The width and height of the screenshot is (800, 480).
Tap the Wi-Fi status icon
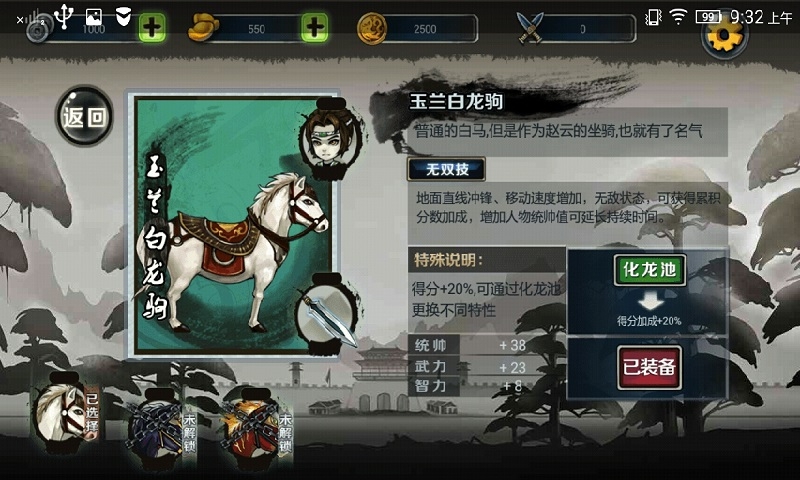click(x=678, y=17)
